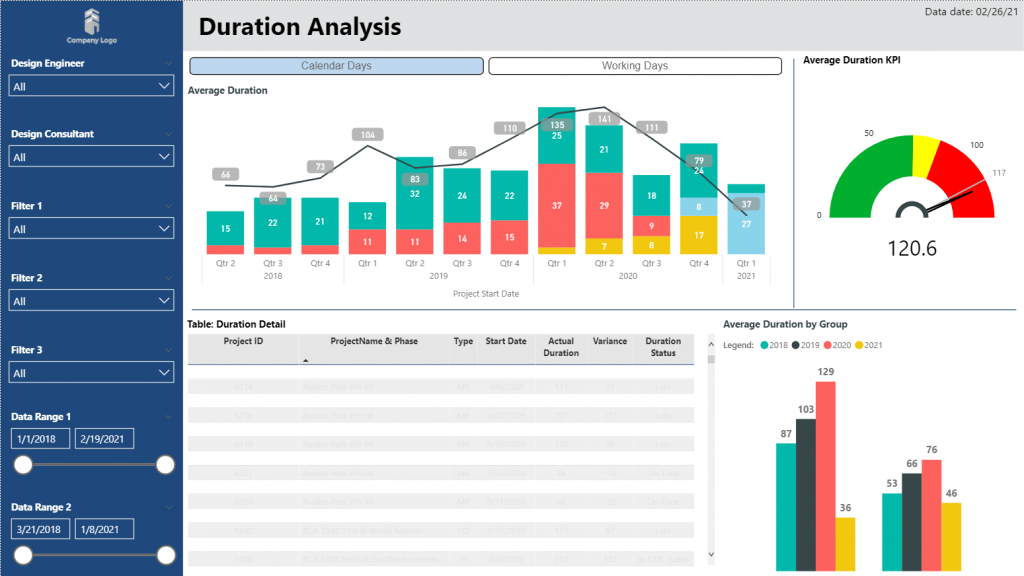1024x576 pixels.
Task: Click the teal 2018 legend marker
Action: point(763,343)
